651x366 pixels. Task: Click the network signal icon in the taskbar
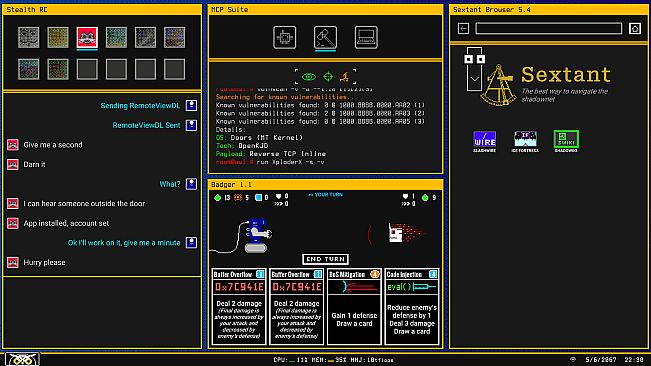pos(573,359)
